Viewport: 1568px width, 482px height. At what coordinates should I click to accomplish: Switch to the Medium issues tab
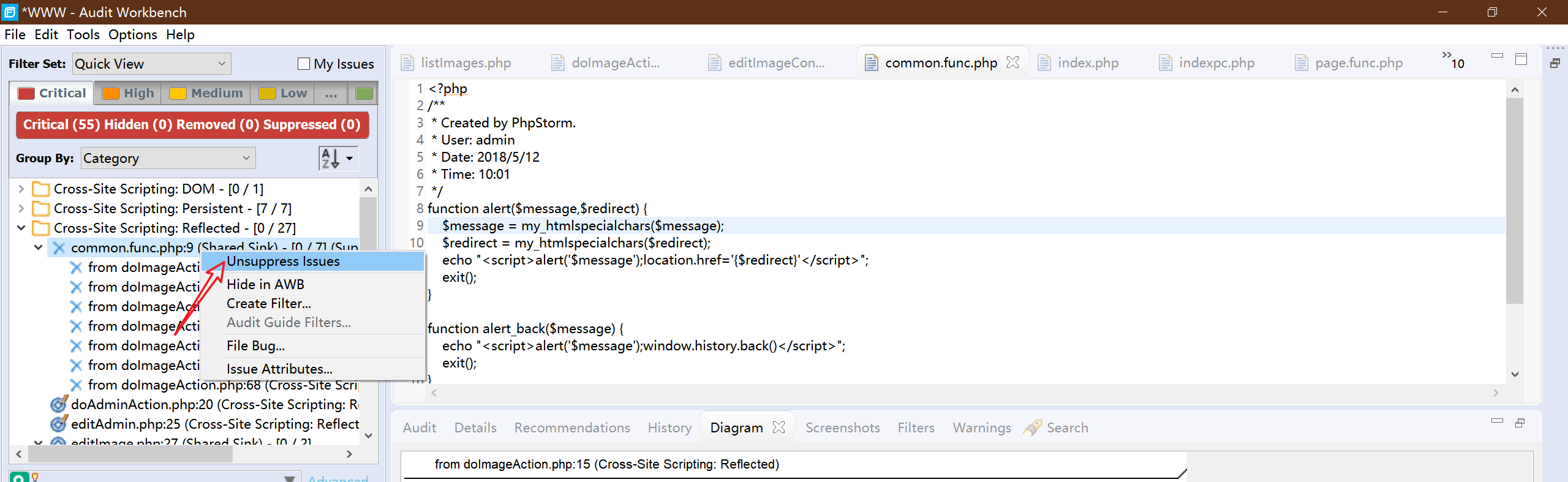(x=206, y=93)
